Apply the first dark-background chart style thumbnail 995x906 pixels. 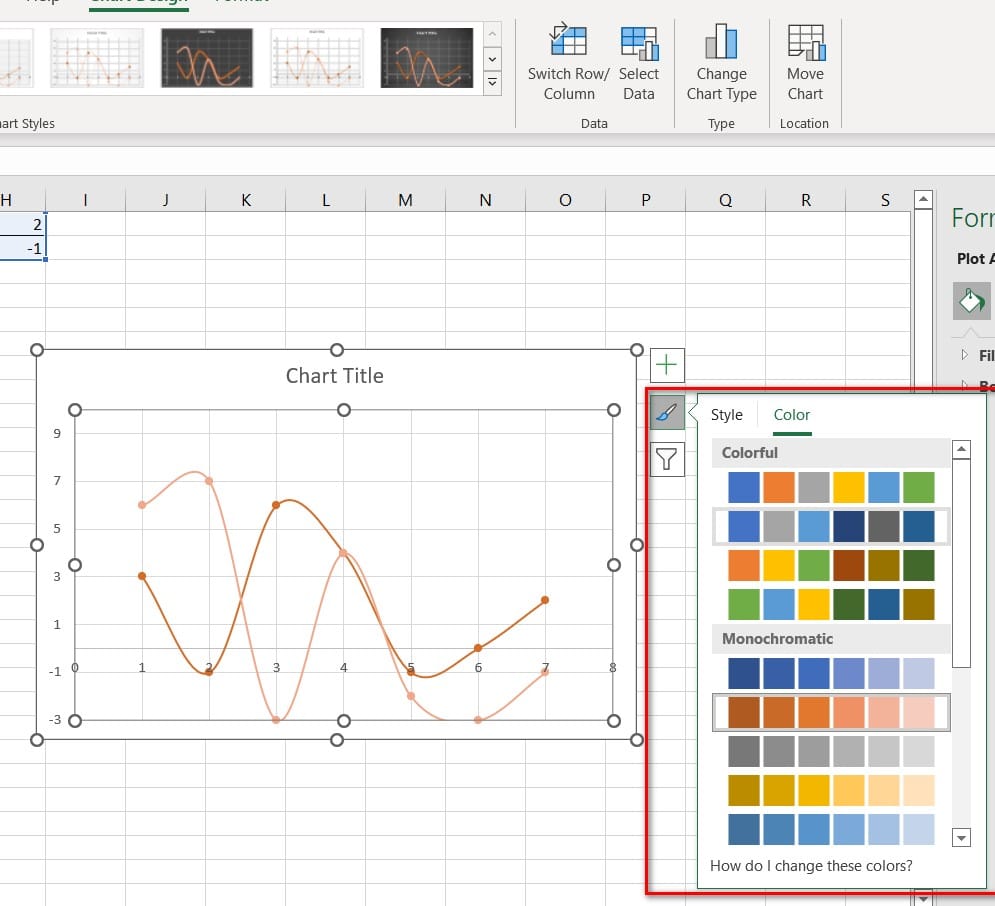pyautogui.click(x=207, y=58)
